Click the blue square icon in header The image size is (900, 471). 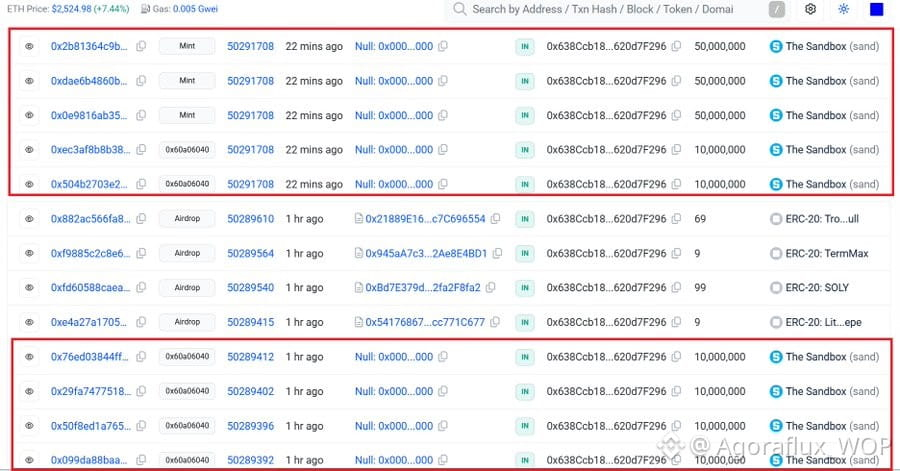point(876,9)
